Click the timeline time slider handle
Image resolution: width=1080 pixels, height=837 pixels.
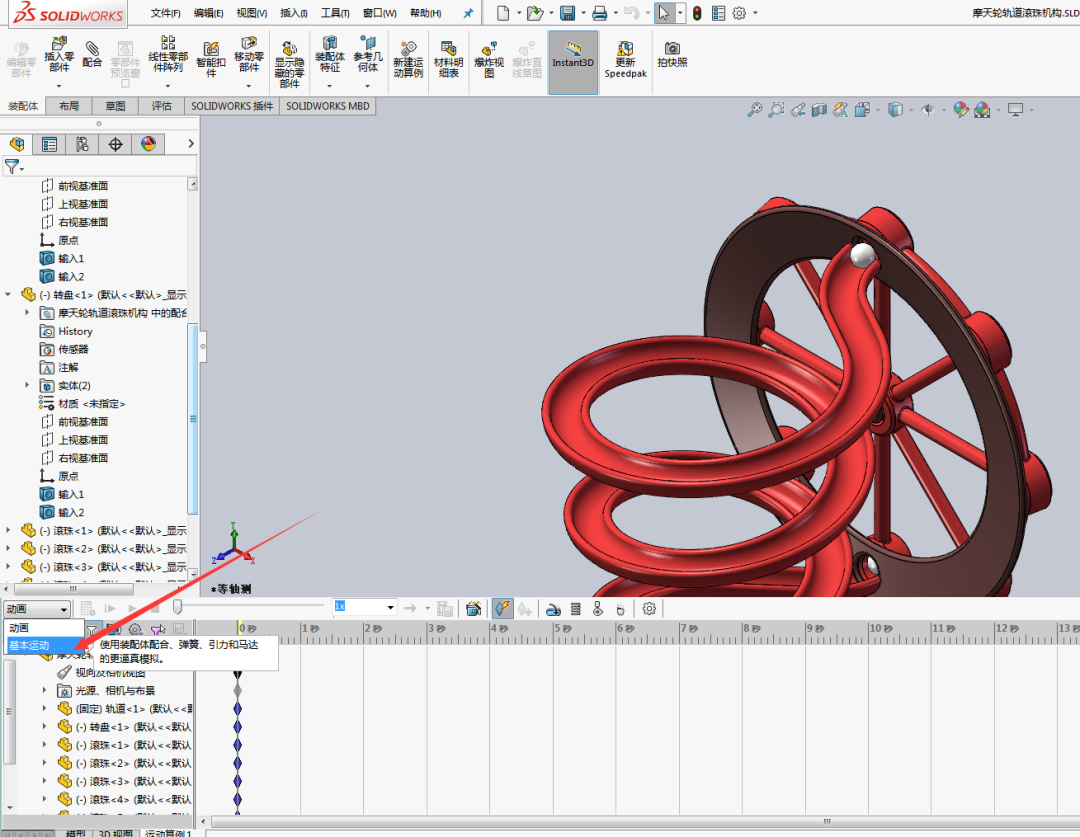177,606
